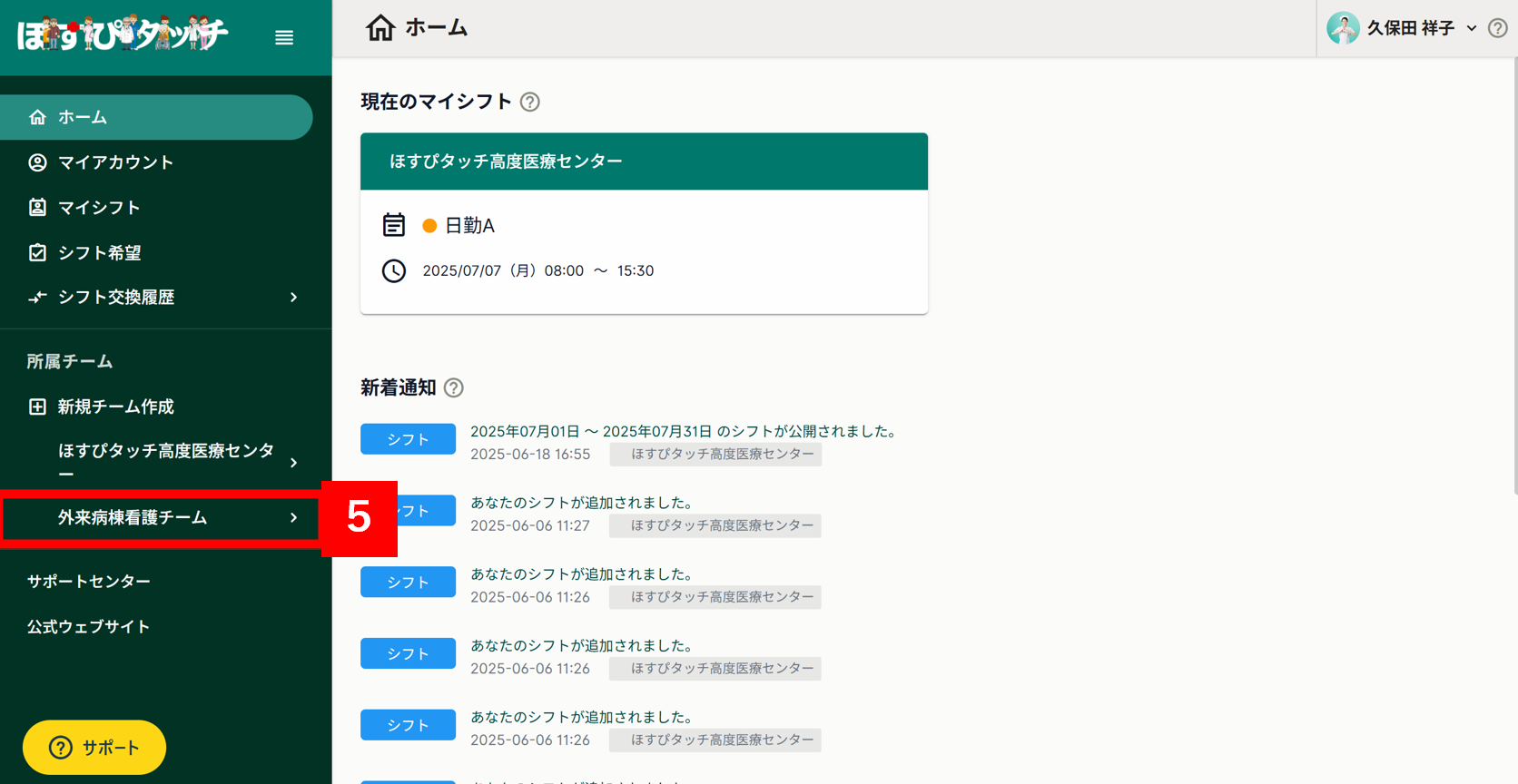Click the home icon in the sidebar

coord(37,117)
